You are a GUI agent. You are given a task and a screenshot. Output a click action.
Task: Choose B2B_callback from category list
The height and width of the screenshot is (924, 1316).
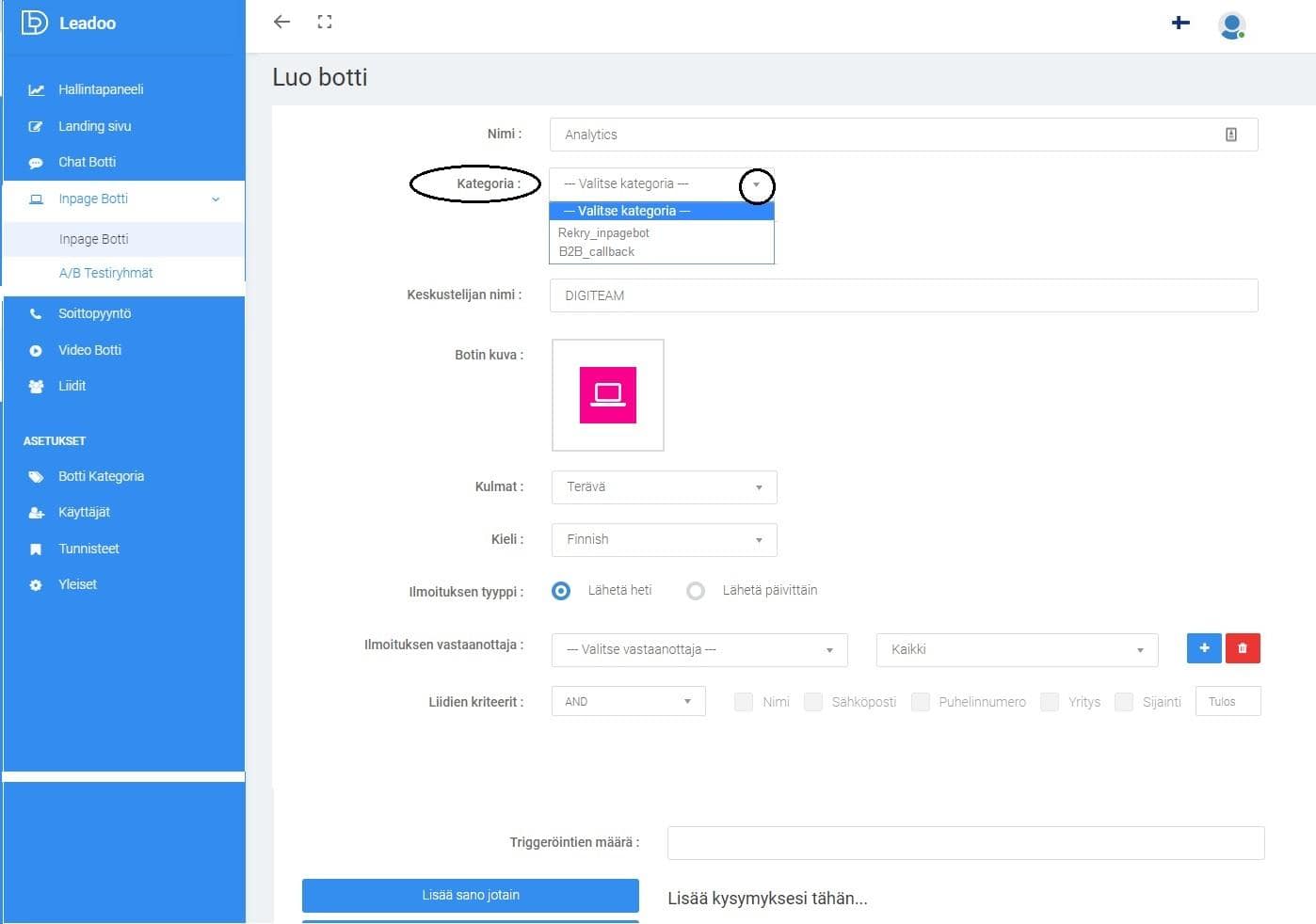coord(597,252)
